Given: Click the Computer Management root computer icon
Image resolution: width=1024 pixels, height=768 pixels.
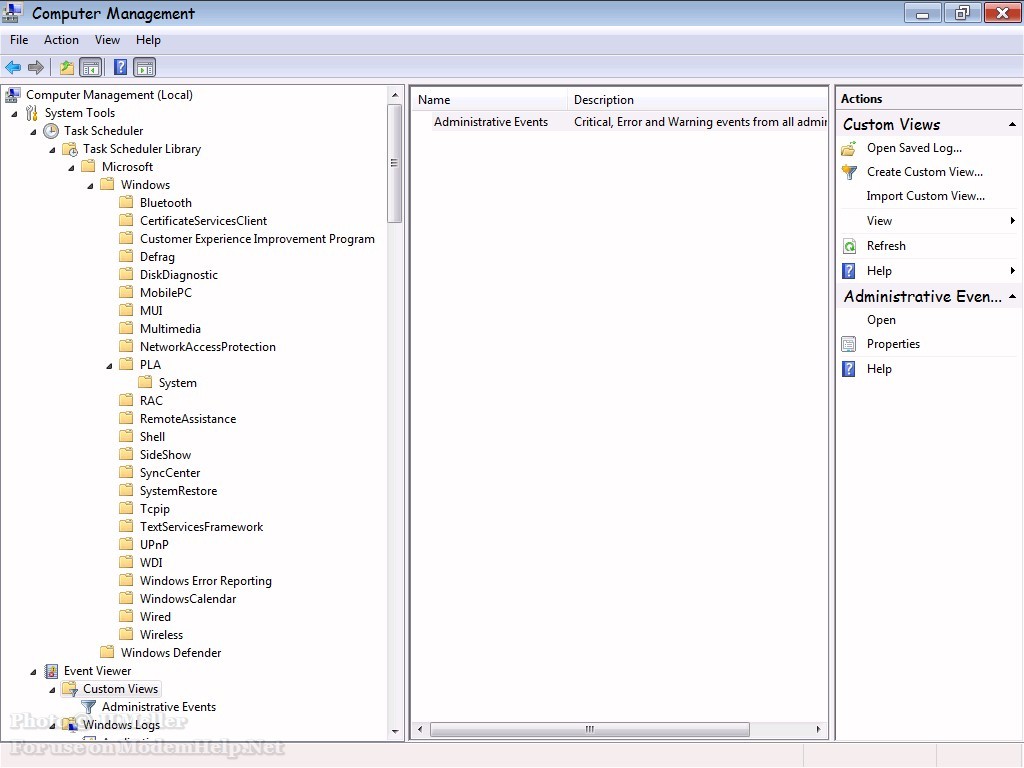Looking at the screenshot, I should coord(12,95).
